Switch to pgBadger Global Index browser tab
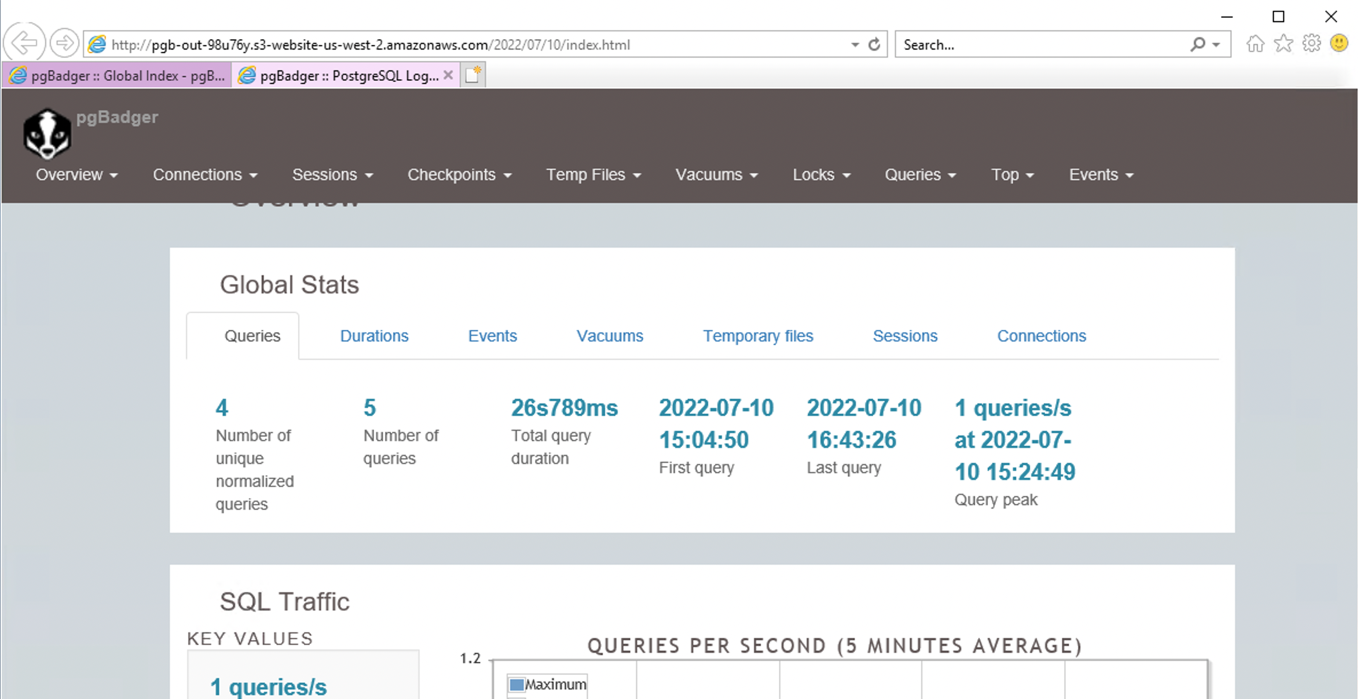 tap(117, 76)
